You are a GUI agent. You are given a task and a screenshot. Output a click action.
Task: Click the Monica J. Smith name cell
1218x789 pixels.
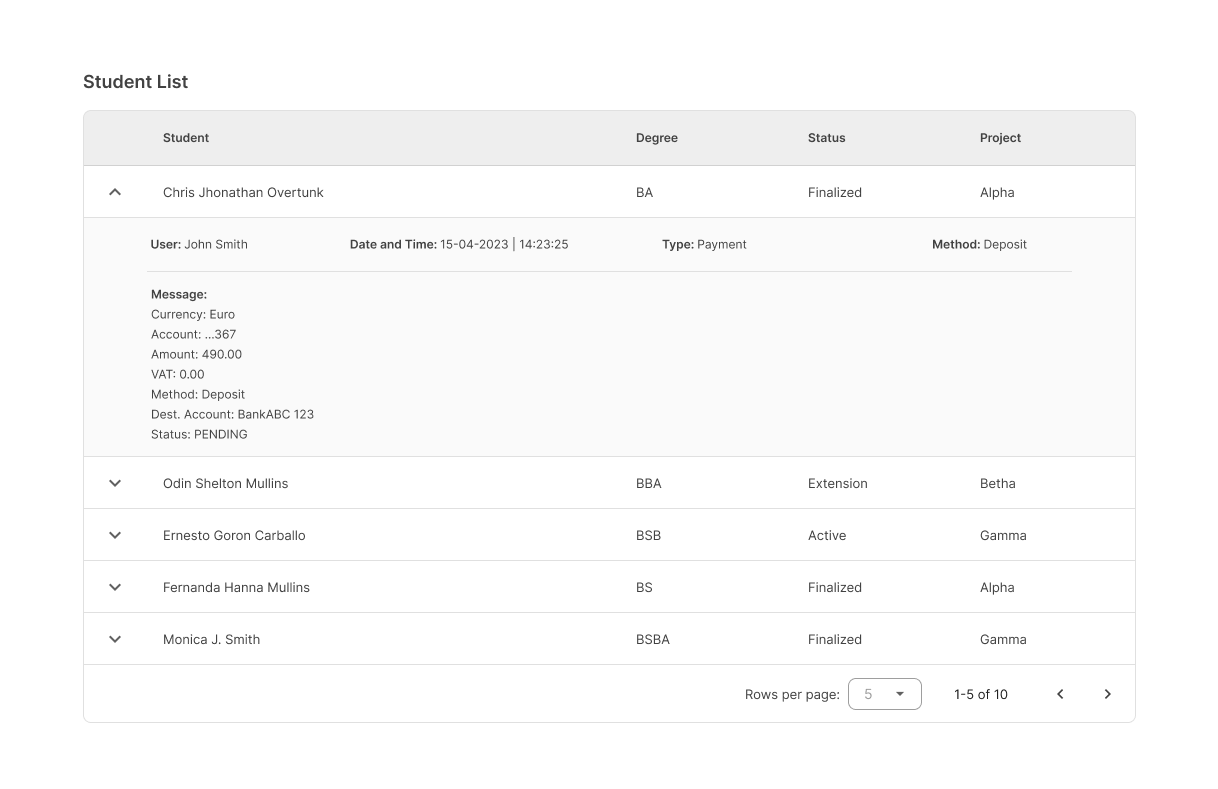coord(211,639)
